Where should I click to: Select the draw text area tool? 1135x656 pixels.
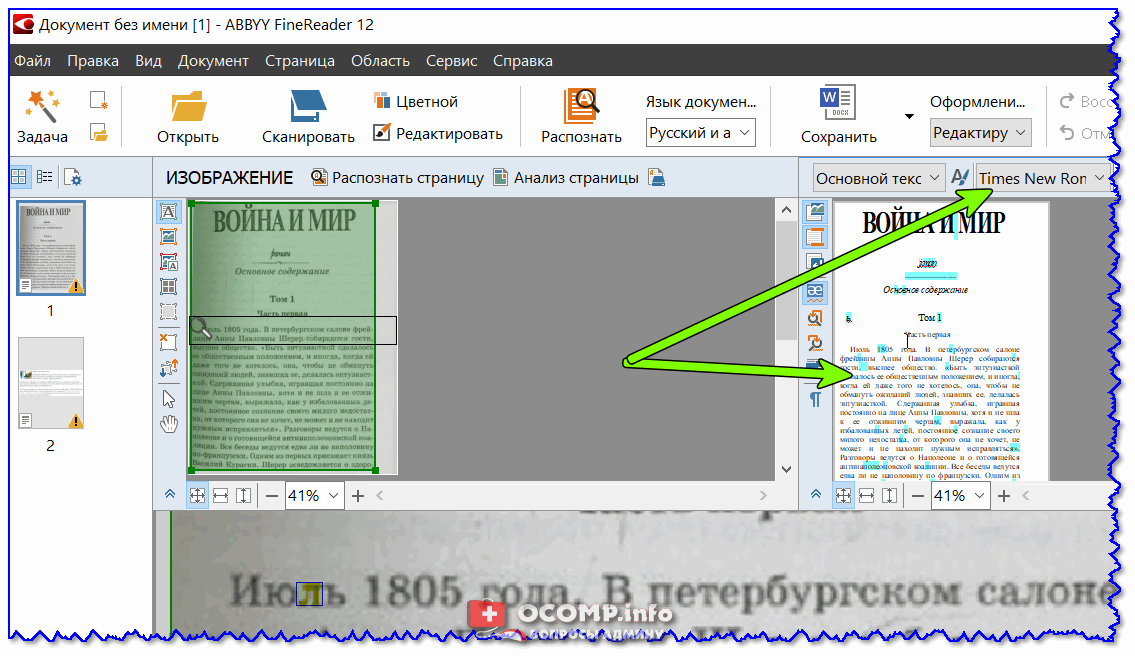coord(168,211)
